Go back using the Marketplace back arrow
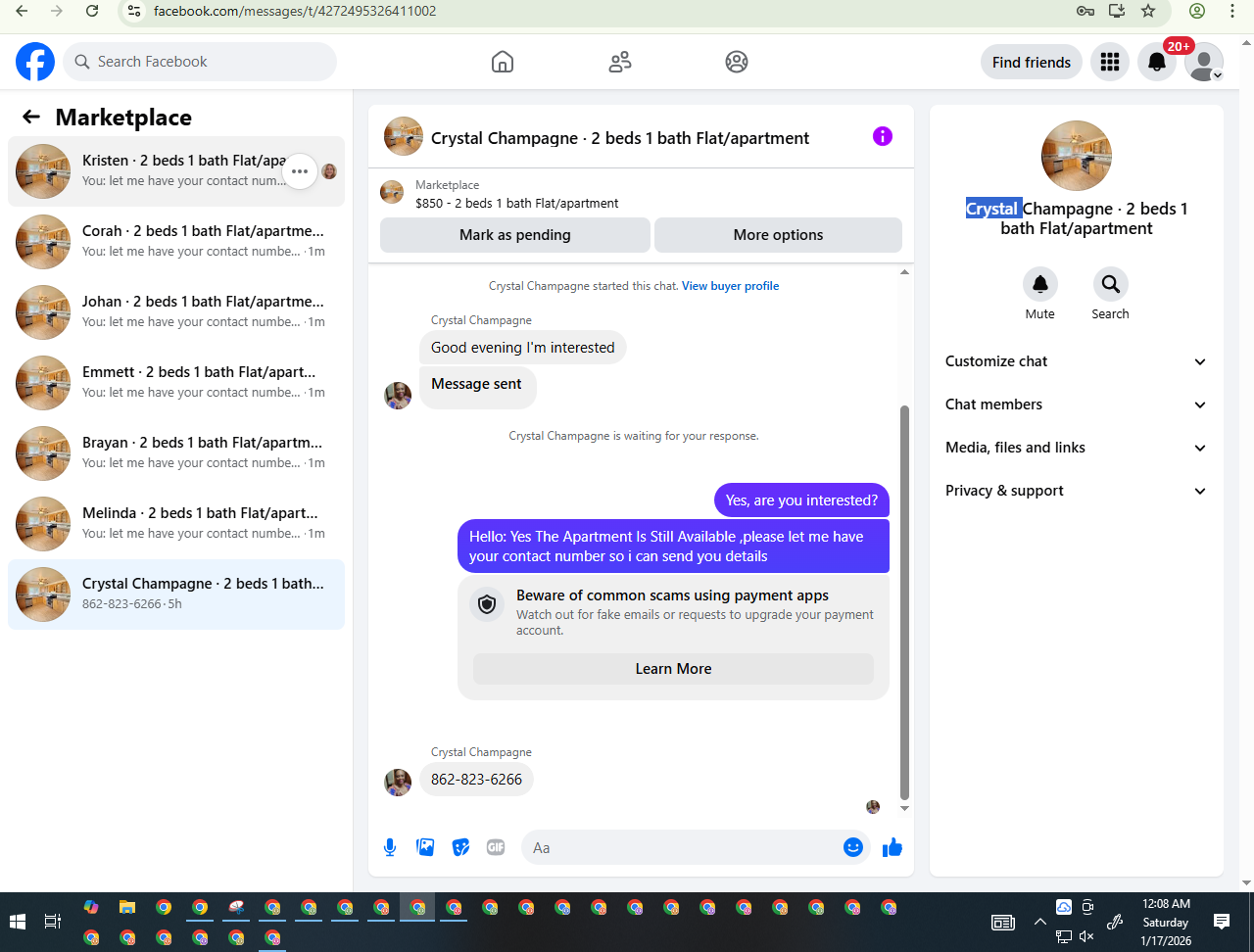Viewport: 1254px width, 952px height. tap(31, 118)
